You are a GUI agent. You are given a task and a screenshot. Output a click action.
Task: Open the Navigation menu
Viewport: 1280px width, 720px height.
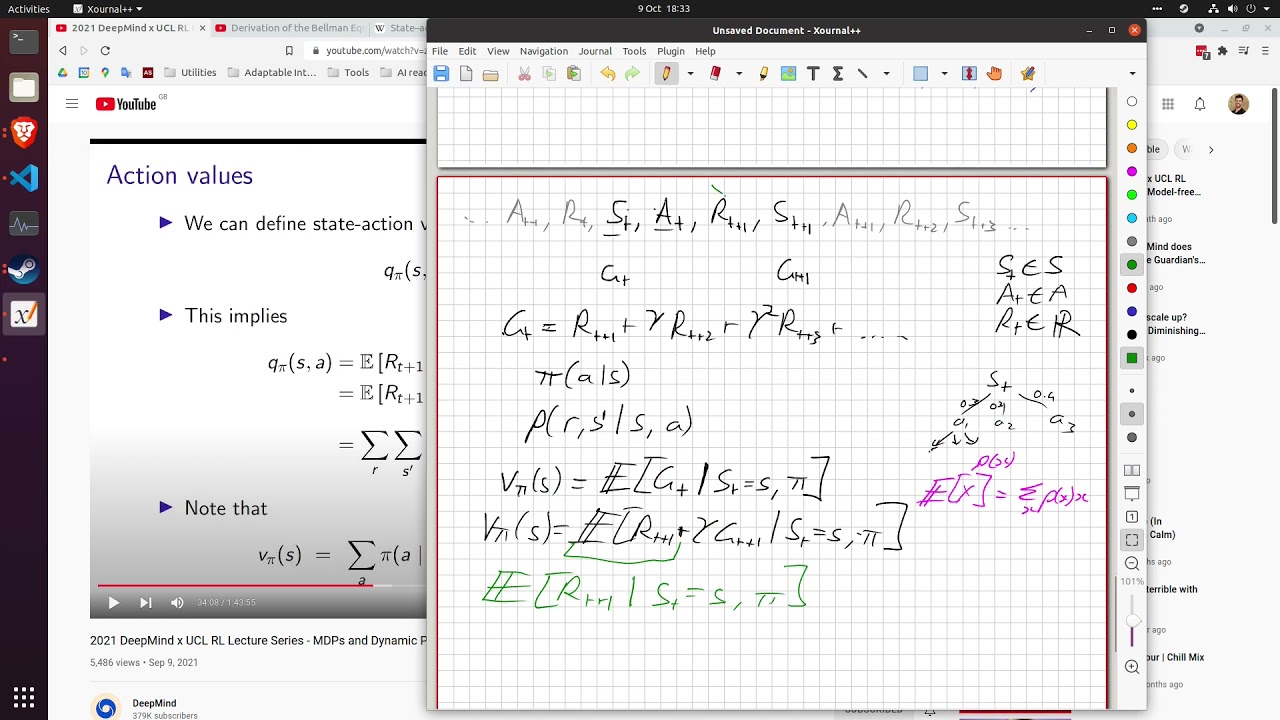coord(544,51)
